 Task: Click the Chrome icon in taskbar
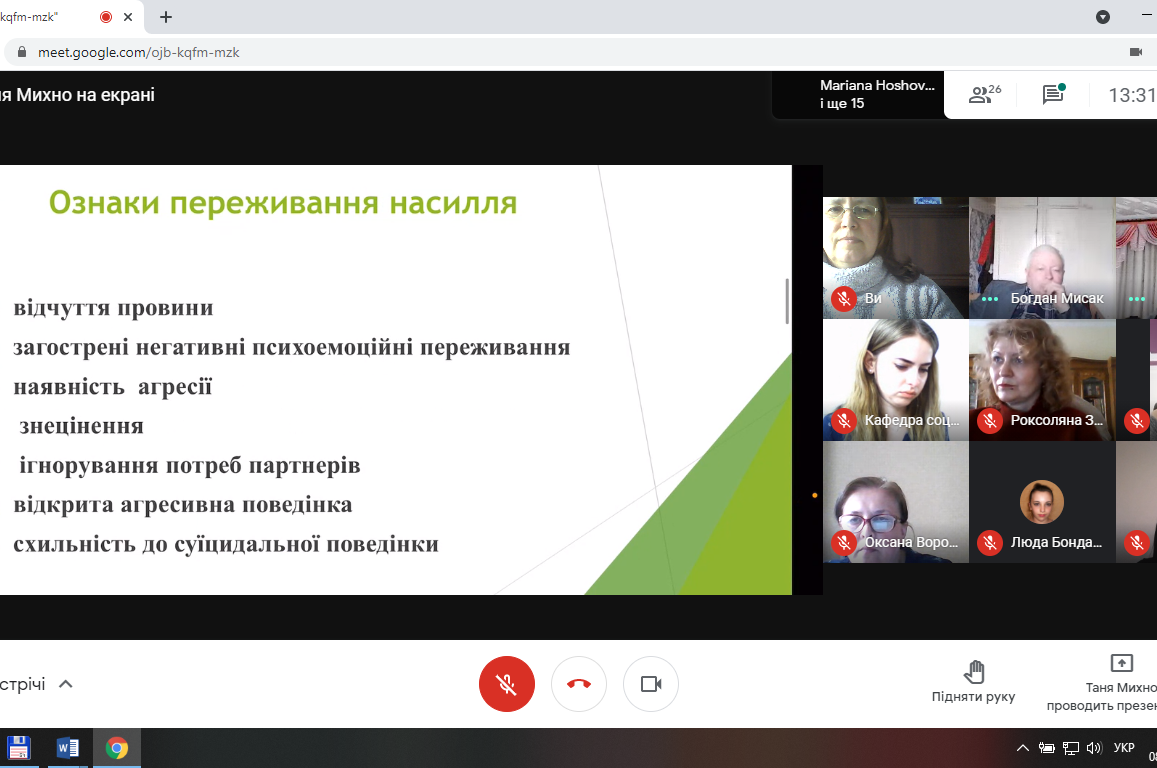coord(117,748)
